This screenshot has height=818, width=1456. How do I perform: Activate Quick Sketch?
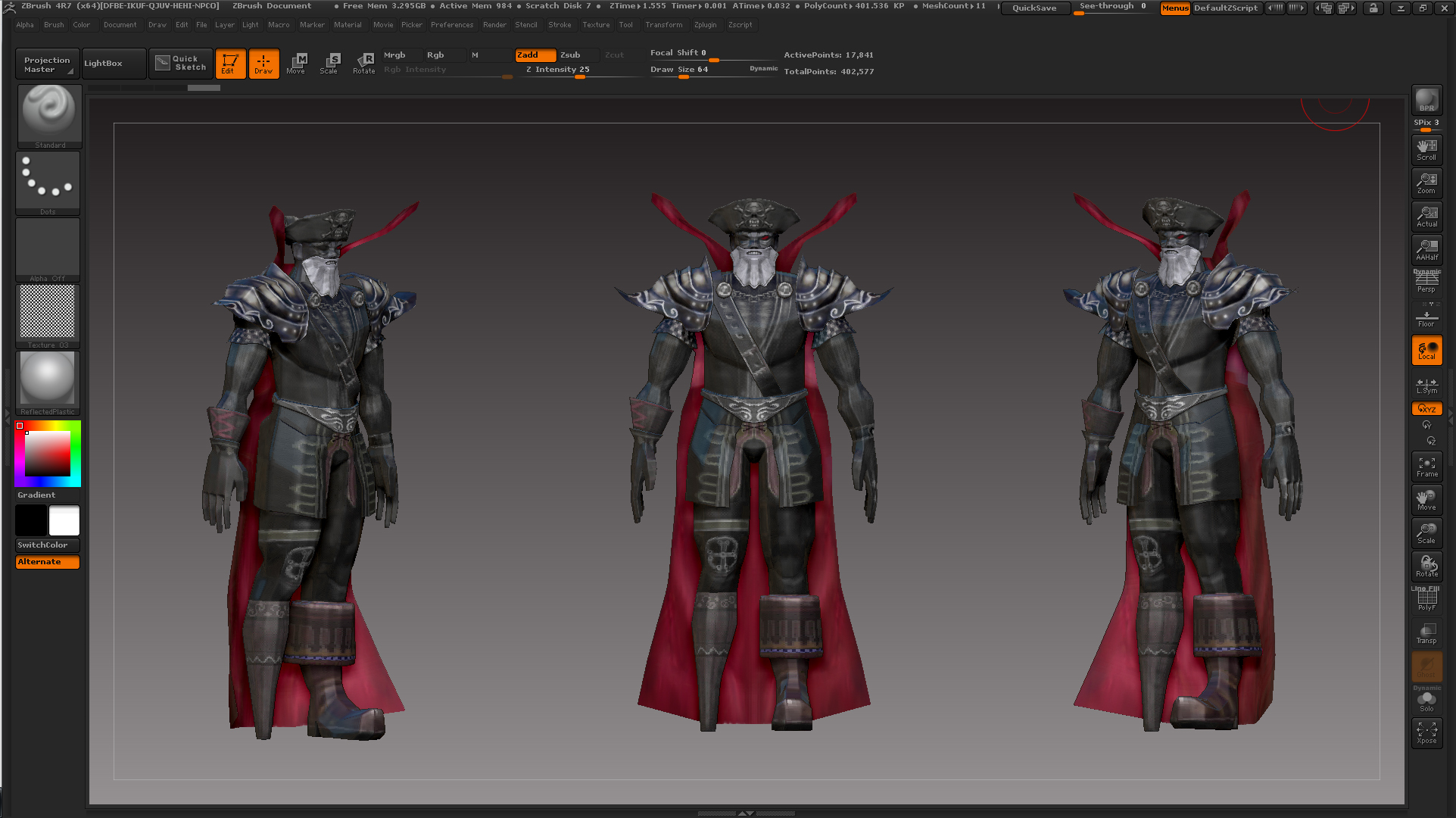tap(181, 64)
